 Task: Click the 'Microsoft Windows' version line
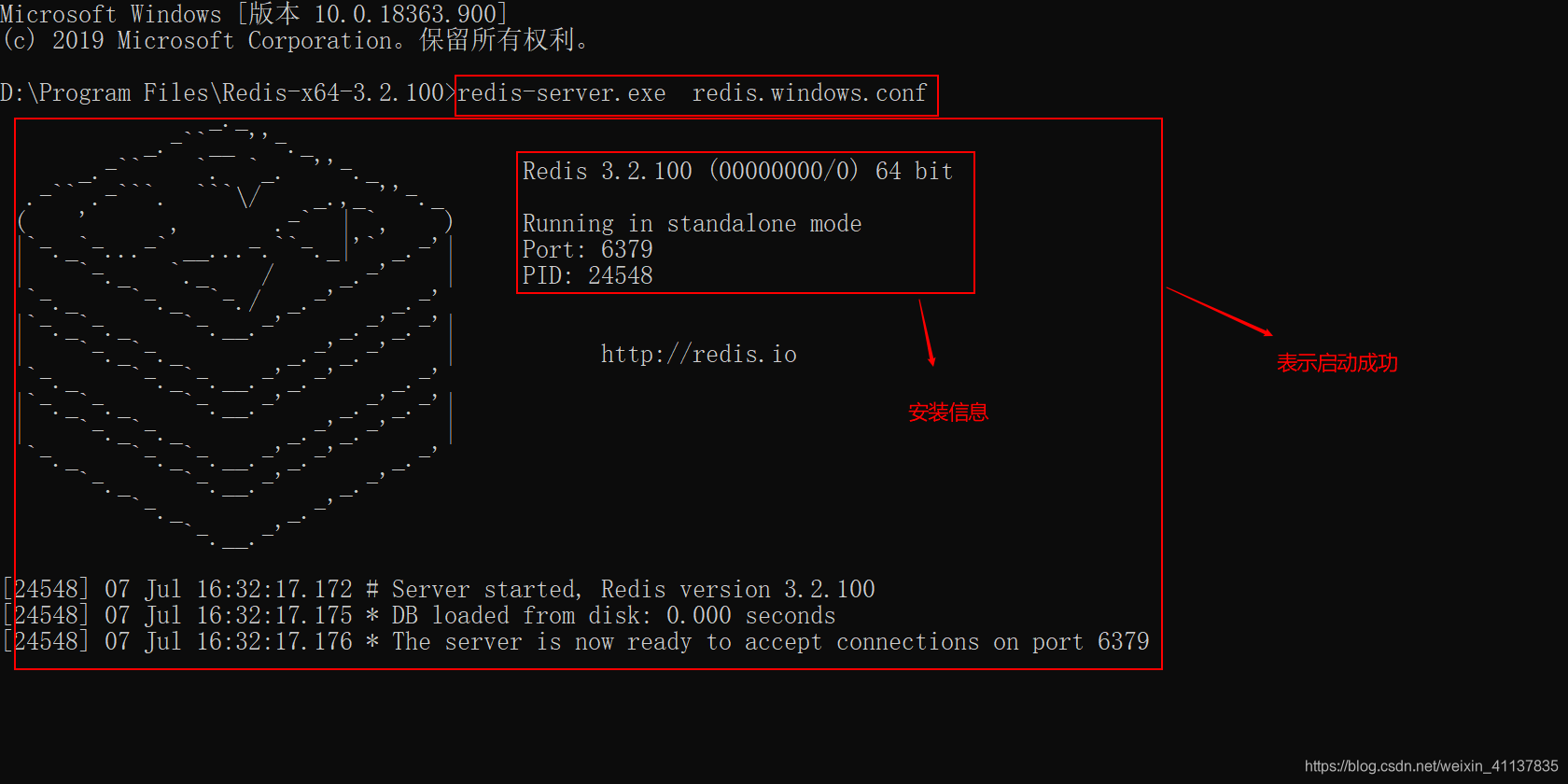254,14
